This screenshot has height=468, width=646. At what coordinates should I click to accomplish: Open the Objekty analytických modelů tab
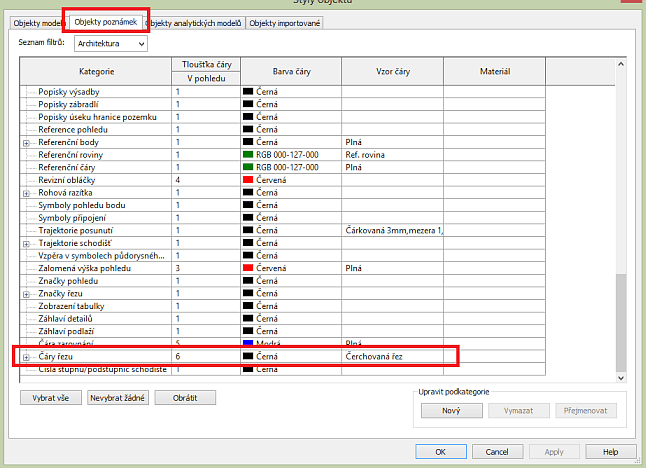point(195,23)
